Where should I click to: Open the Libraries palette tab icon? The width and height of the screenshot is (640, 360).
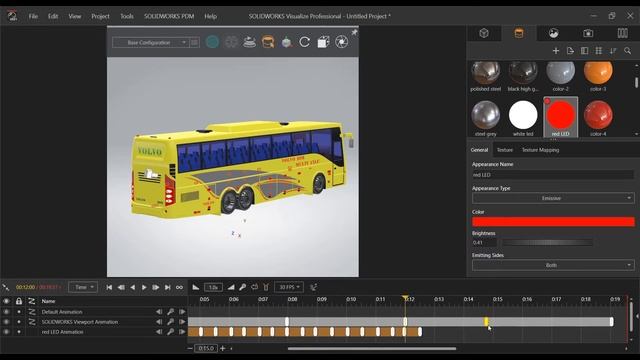tap(622, 33)
